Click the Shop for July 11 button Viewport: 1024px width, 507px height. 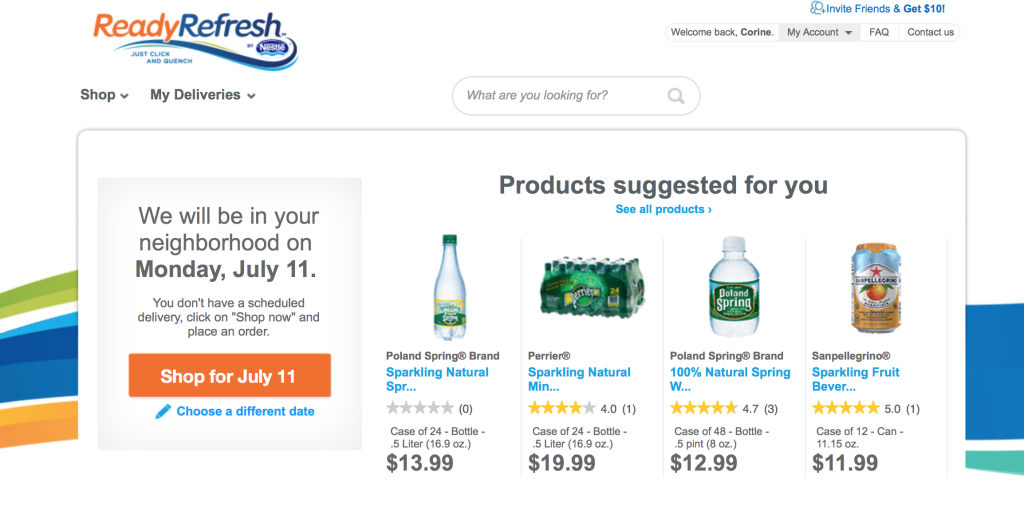click(x=230, y=376)
